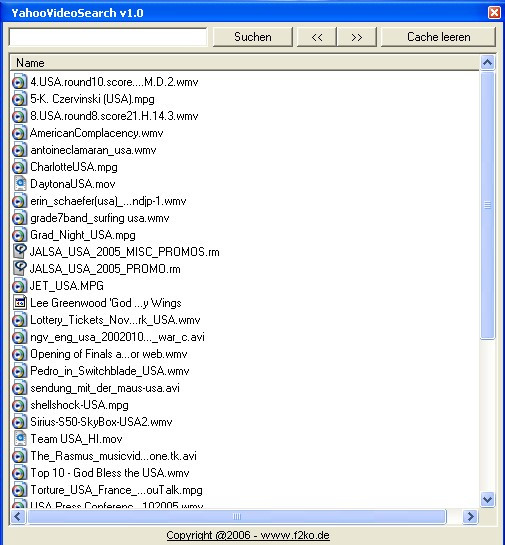Screen dimensions: 505x545
Task: Select file name JALSA_USA_2005_PROMO.rm
Action: click(x=105, y=269)
